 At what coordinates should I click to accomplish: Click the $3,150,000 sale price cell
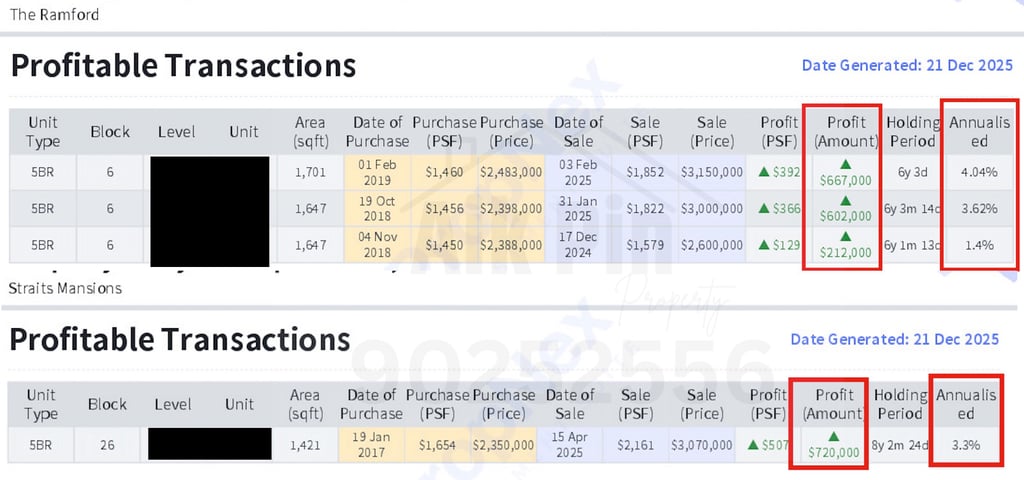click(713, 172)
